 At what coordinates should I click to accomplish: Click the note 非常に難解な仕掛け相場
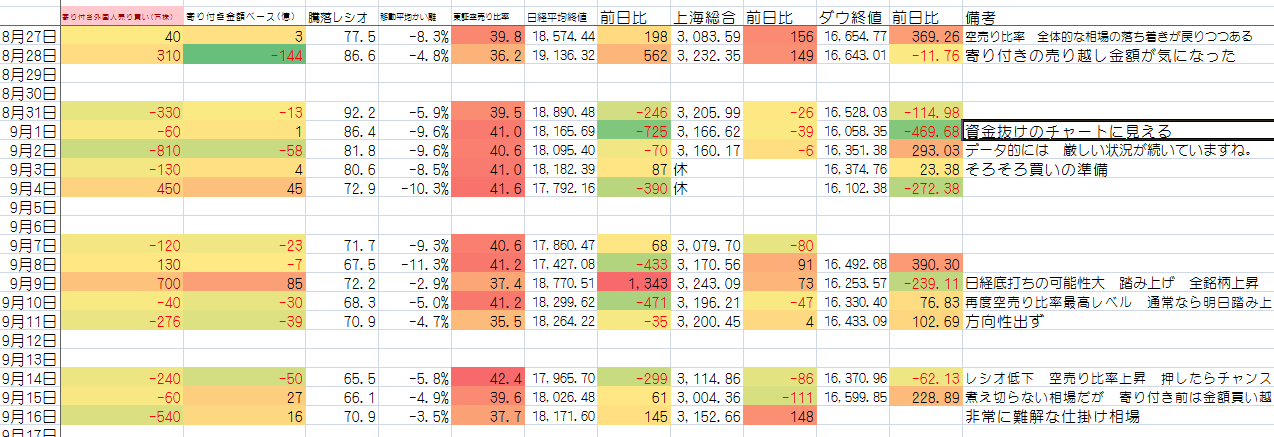click(x=1052, y=416)
